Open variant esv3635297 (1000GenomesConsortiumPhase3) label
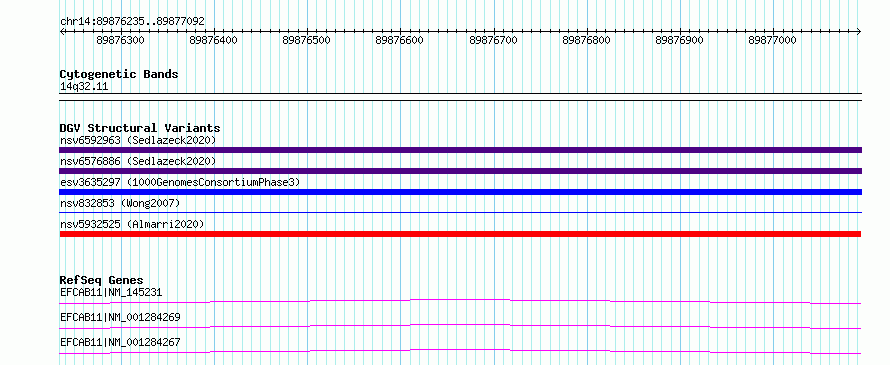Viewport: 890px width, 365px height. click(180, 182)
